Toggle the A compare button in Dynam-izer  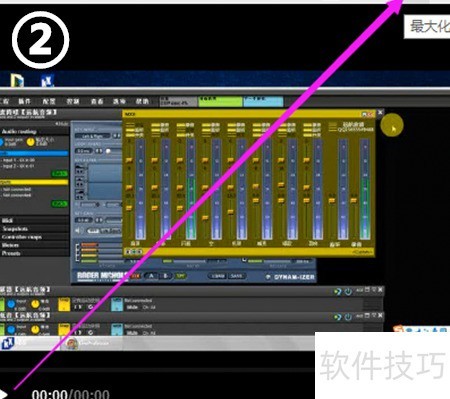151,276
